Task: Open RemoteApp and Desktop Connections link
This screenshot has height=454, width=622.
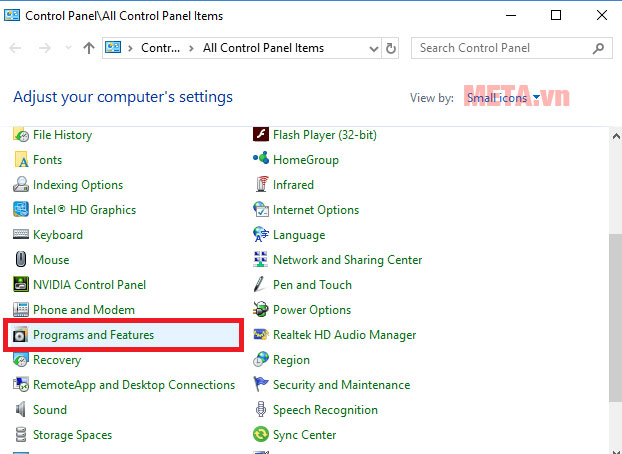Action: (x=134, y=385)
